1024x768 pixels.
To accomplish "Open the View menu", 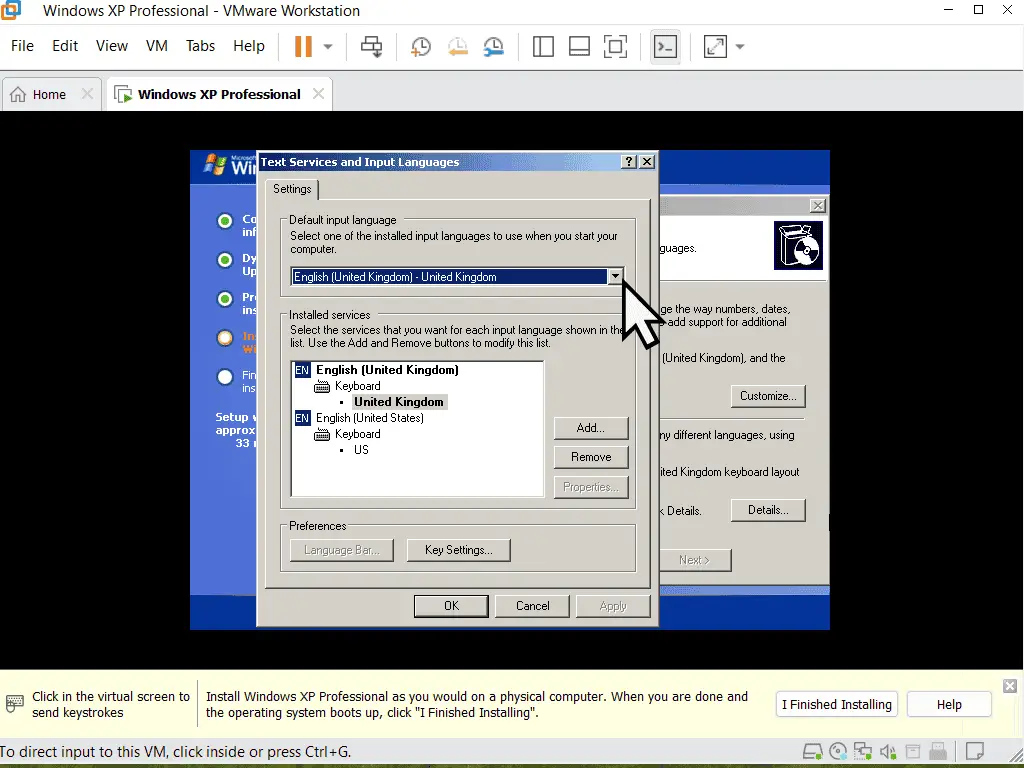I will (112, 46).
